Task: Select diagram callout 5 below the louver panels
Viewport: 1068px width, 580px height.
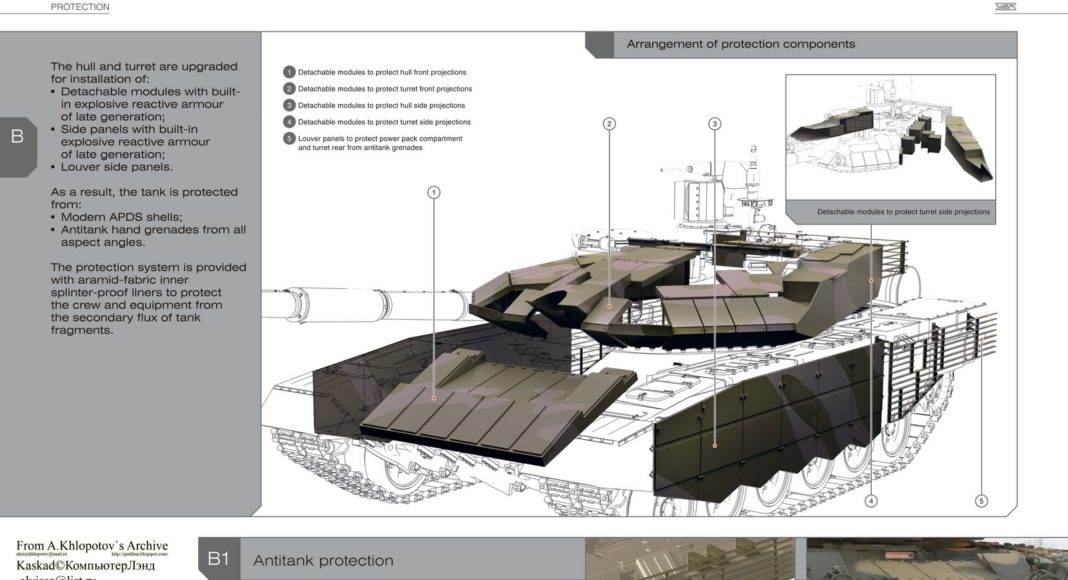Action: point(981,501)
